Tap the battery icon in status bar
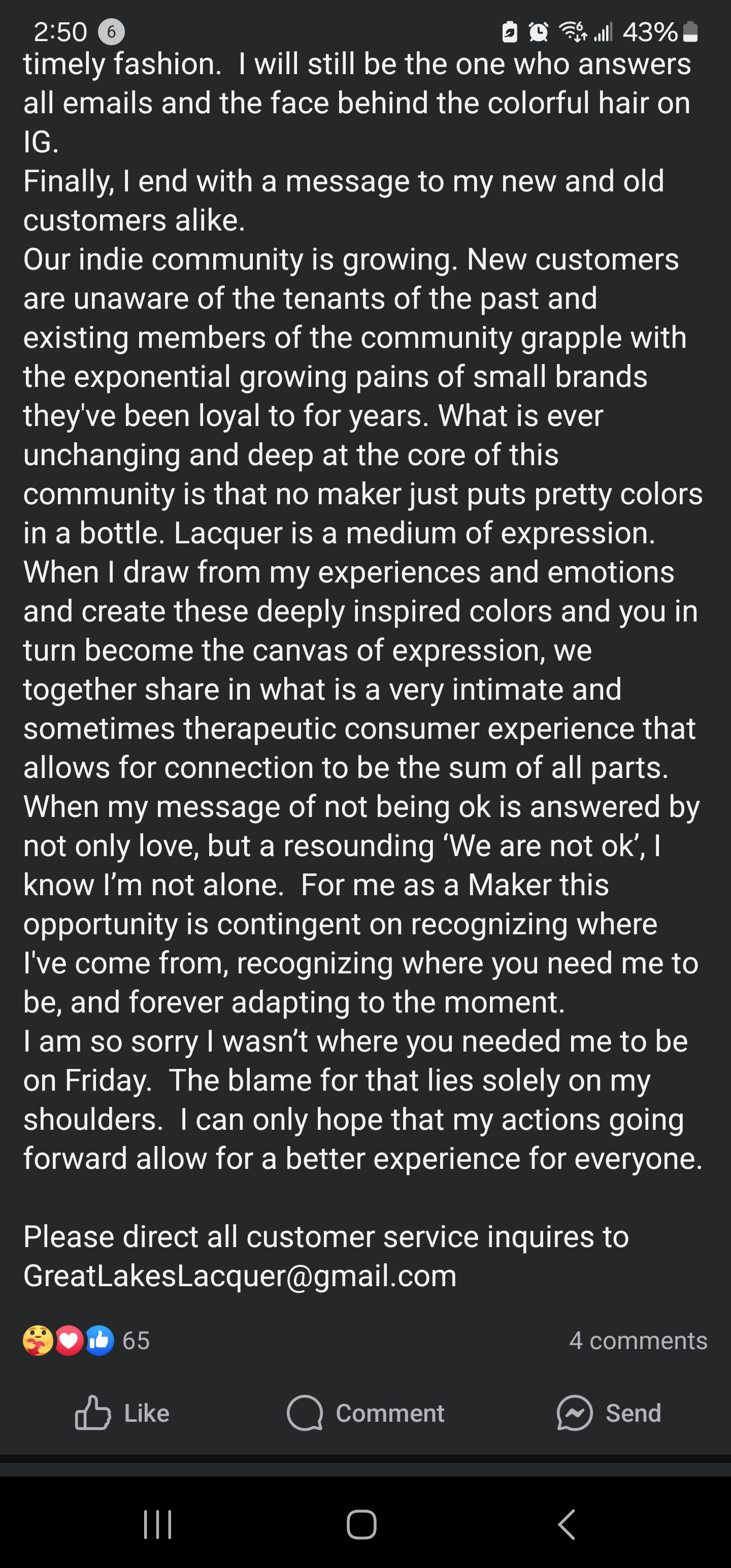This screenshot has width=731, height=1568. pyautogui.click(x=690, y=31)
